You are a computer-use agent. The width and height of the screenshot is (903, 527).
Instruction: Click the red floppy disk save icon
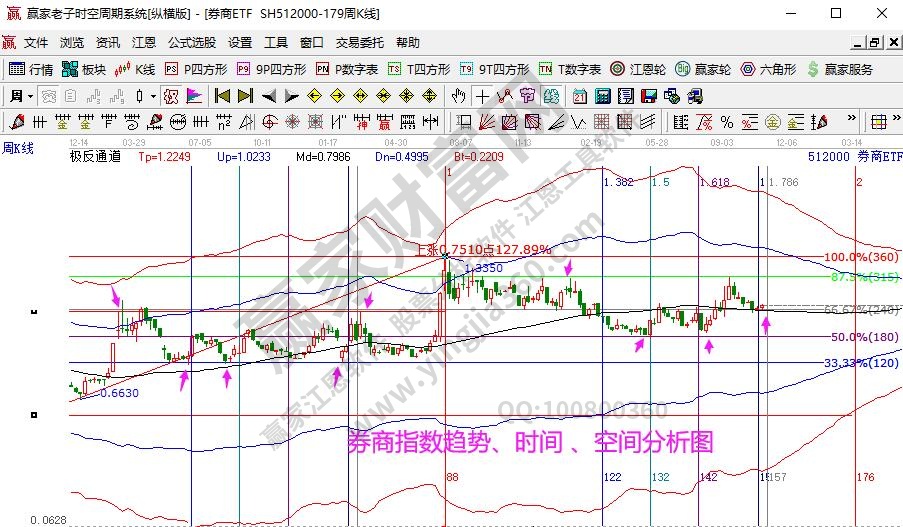(x=648, y=96)
